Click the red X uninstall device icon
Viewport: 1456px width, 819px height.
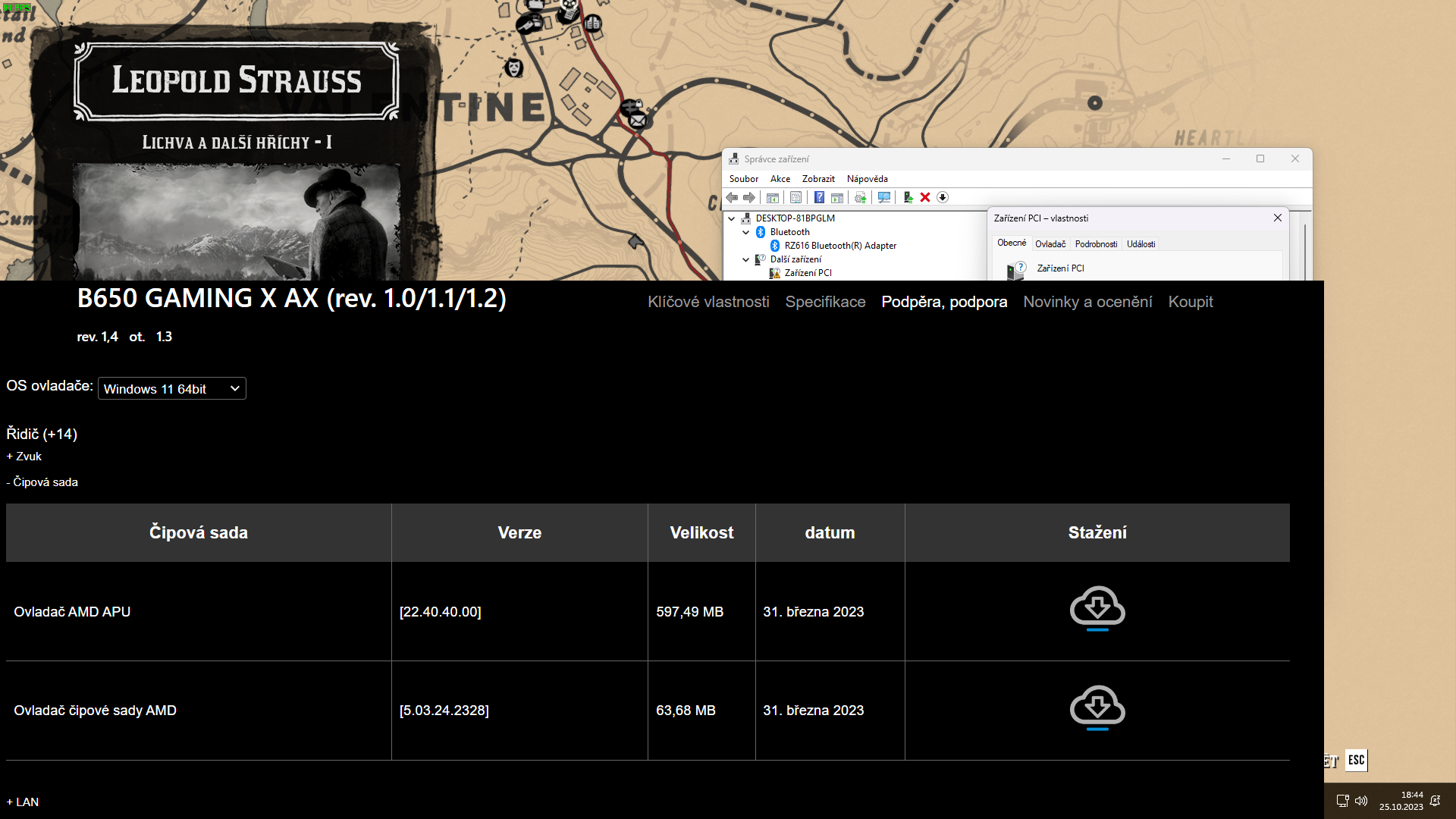pyautogui.click(x=925, y=197)
